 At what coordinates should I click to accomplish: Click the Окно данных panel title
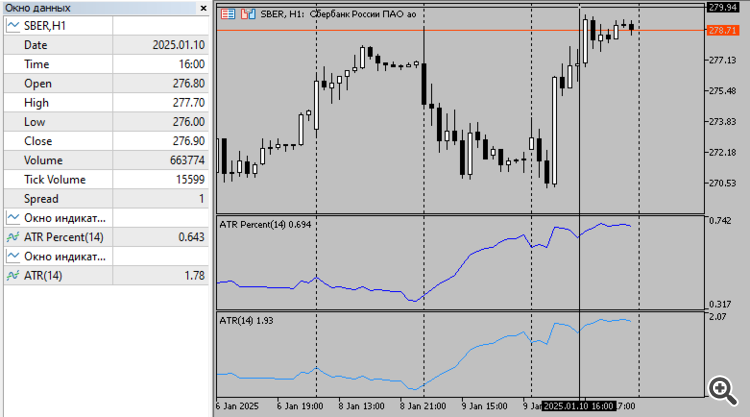tap(38, 8)
